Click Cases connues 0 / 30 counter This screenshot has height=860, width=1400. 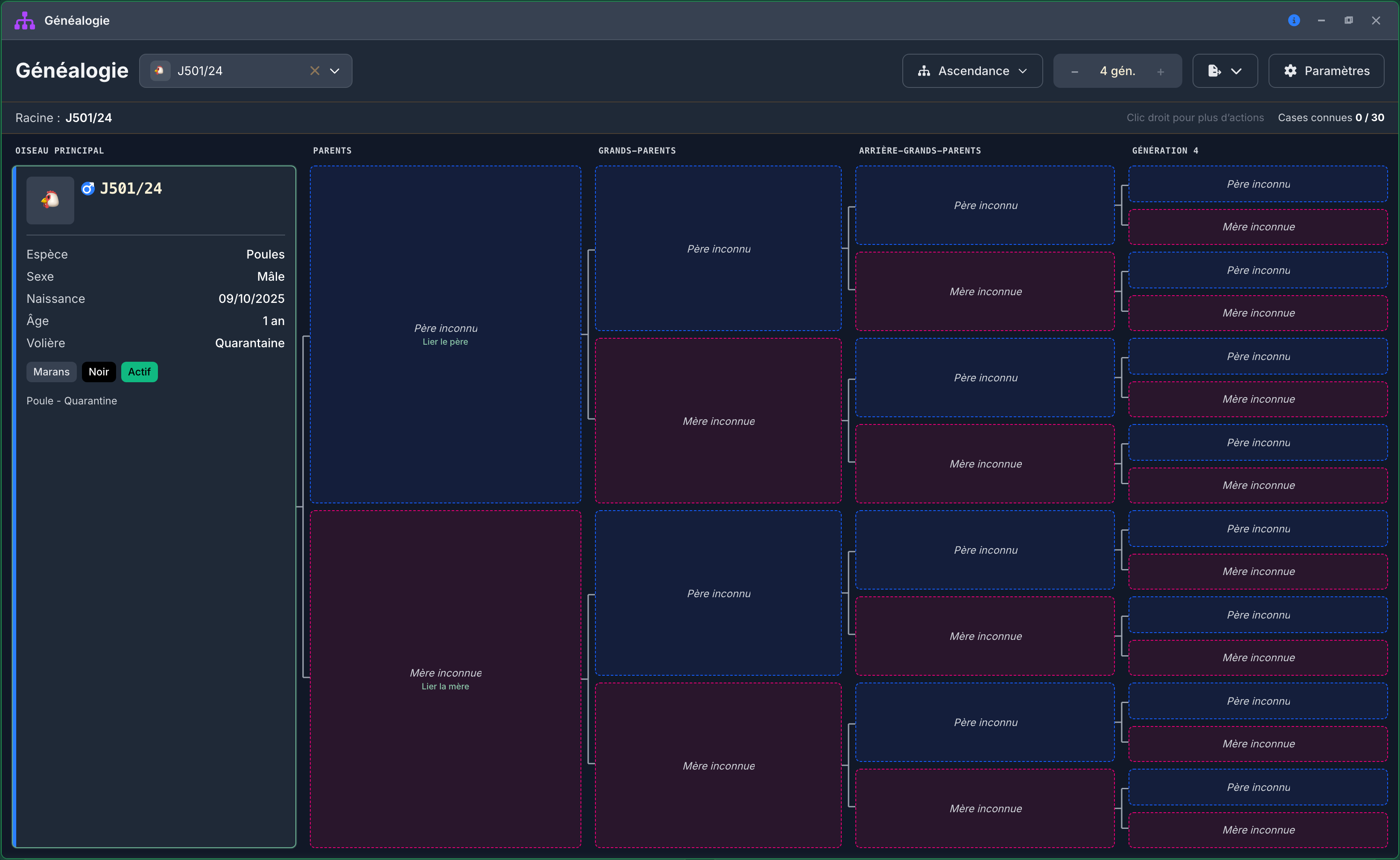pyautogui.click(x=1331, y=118)
